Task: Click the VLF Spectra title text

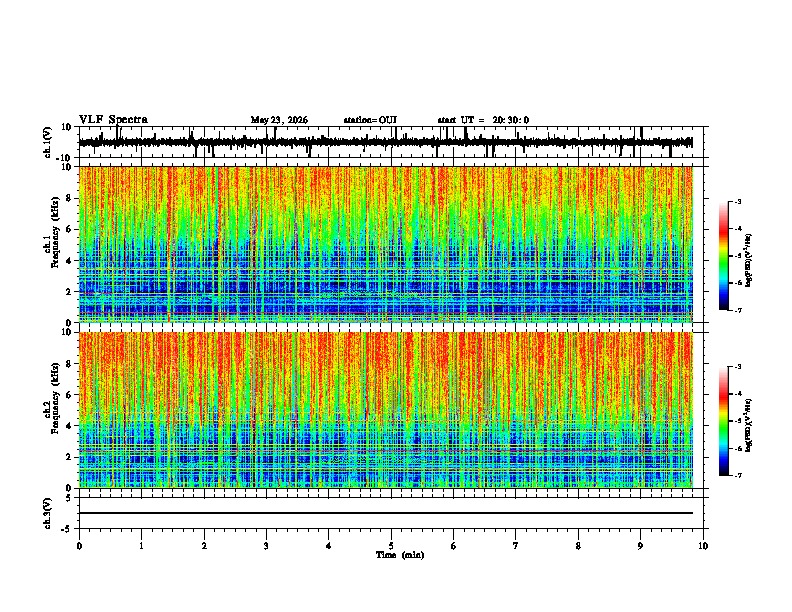Action: pos(113,120)
